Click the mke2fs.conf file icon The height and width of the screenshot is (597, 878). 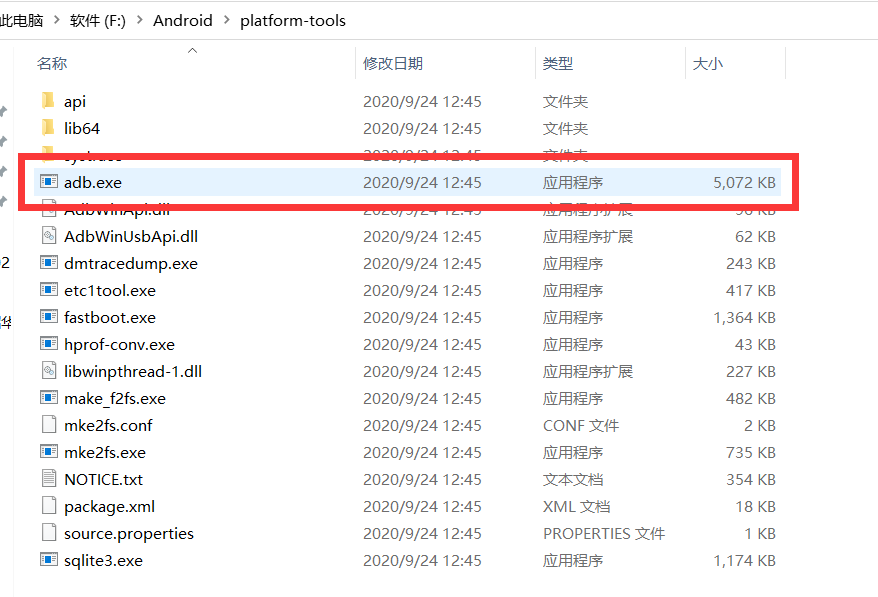(49, 425)
